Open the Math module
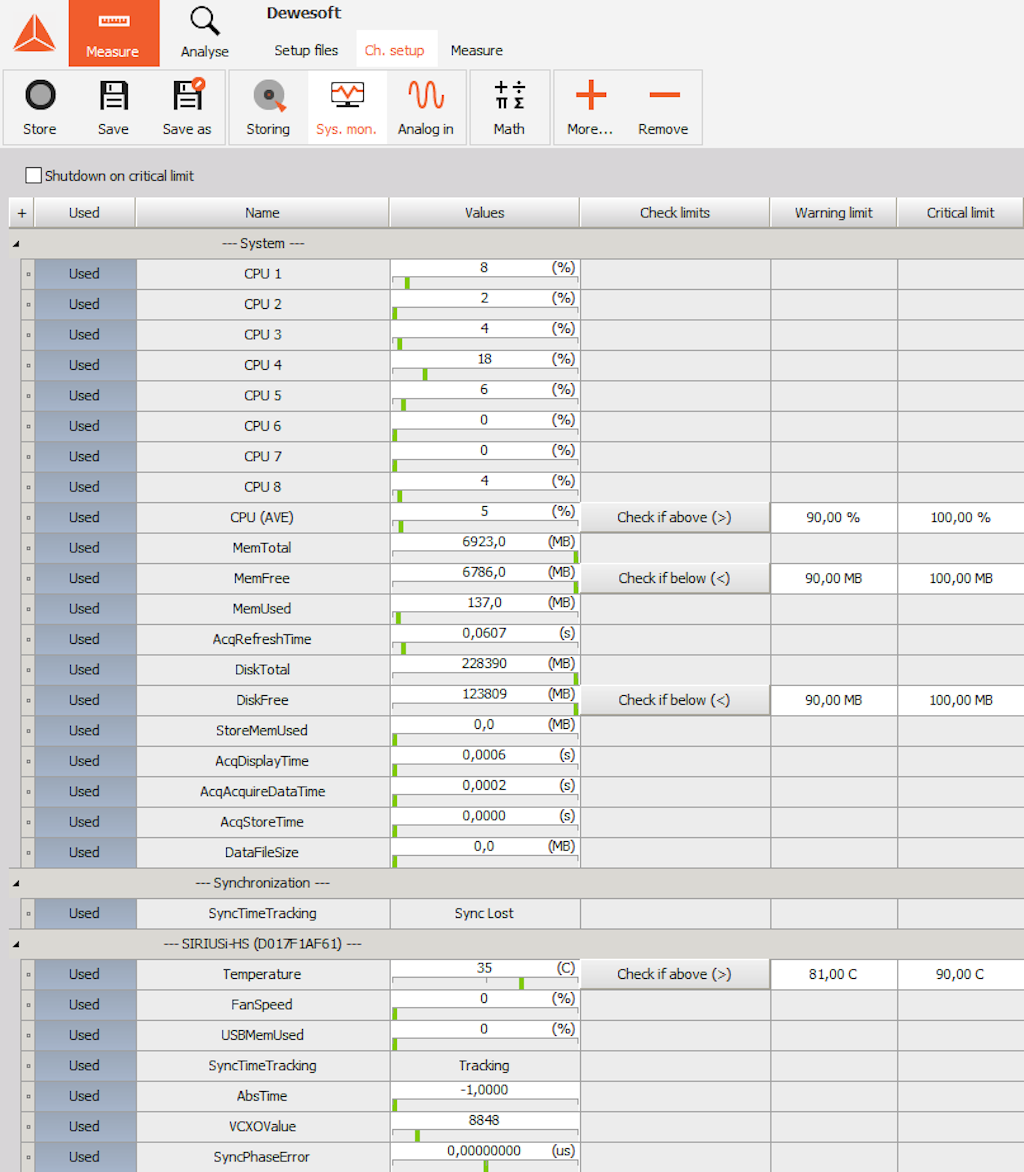 [509, 108]
